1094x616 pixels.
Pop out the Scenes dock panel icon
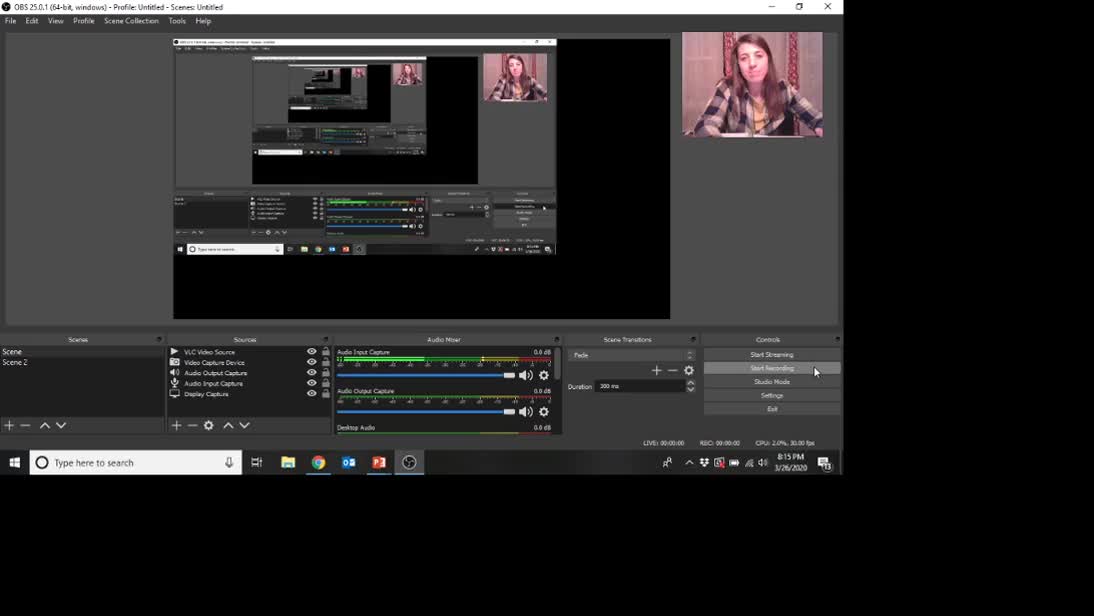tap(159, 340)
